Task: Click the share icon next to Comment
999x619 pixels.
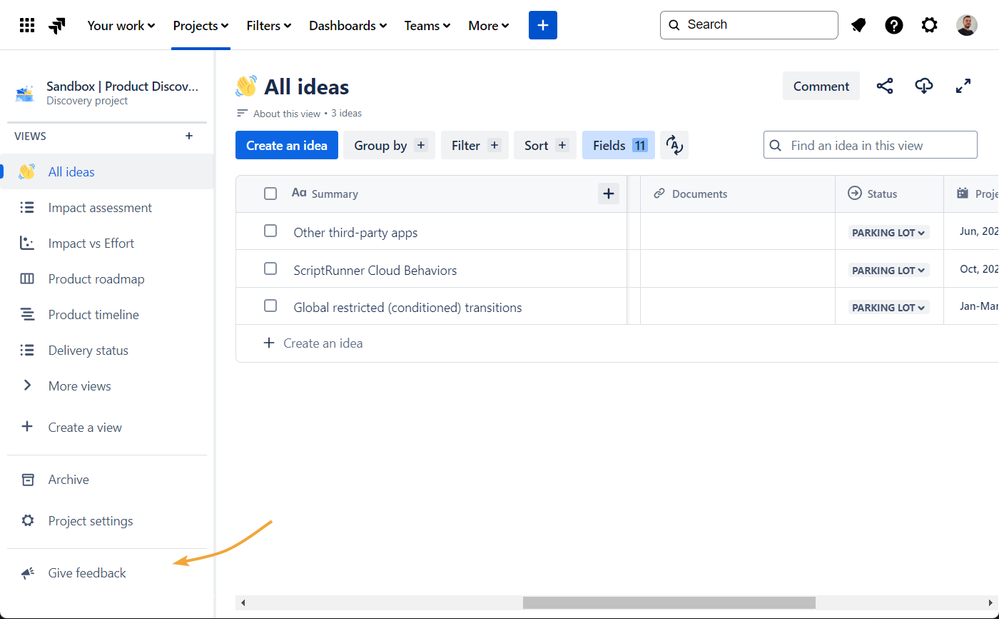Action: [x=884, y=86]
